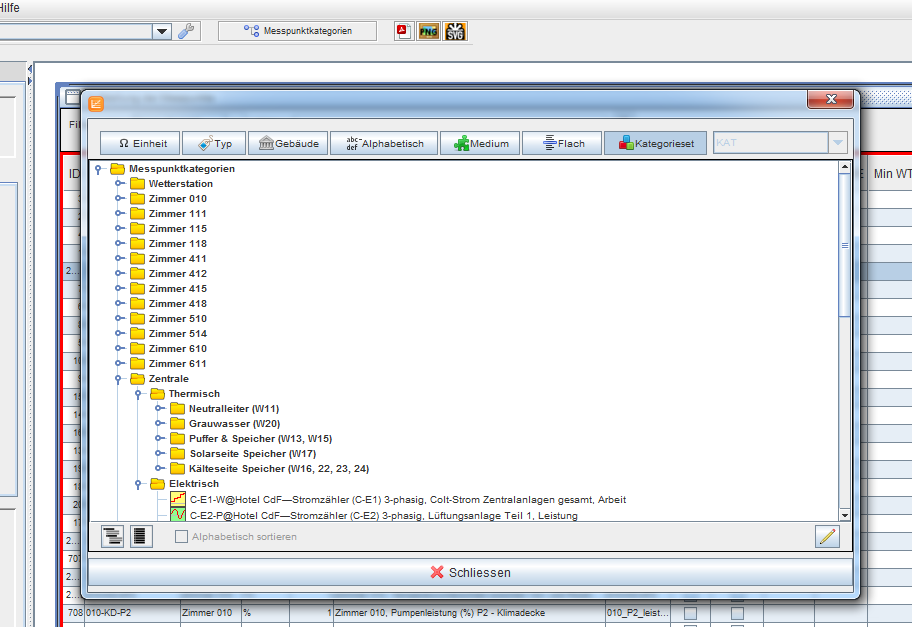The height and width of the screenshot is (627, 912).
Task: Open the KAT dropdown
Action: coord(838,142)
